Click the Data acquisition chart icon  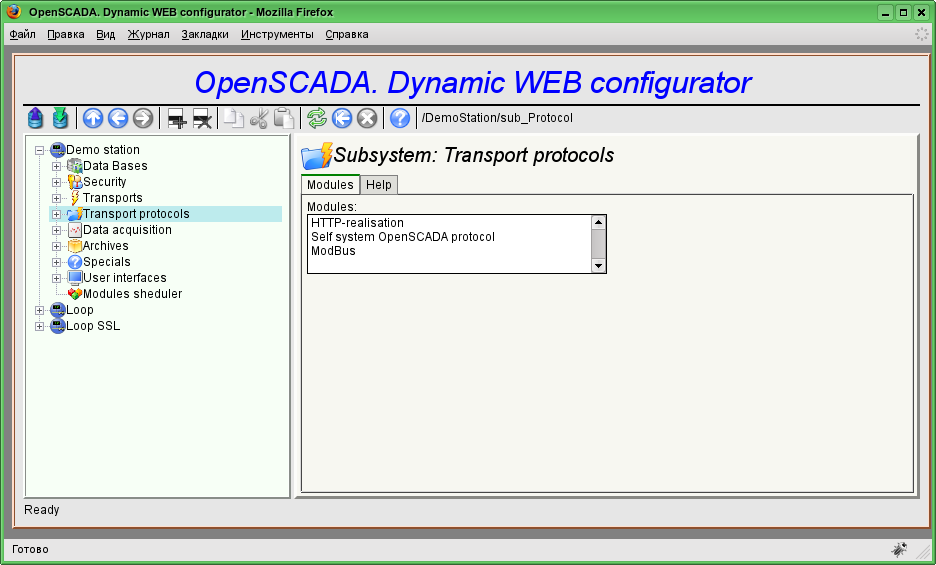(x=75, y=230)
